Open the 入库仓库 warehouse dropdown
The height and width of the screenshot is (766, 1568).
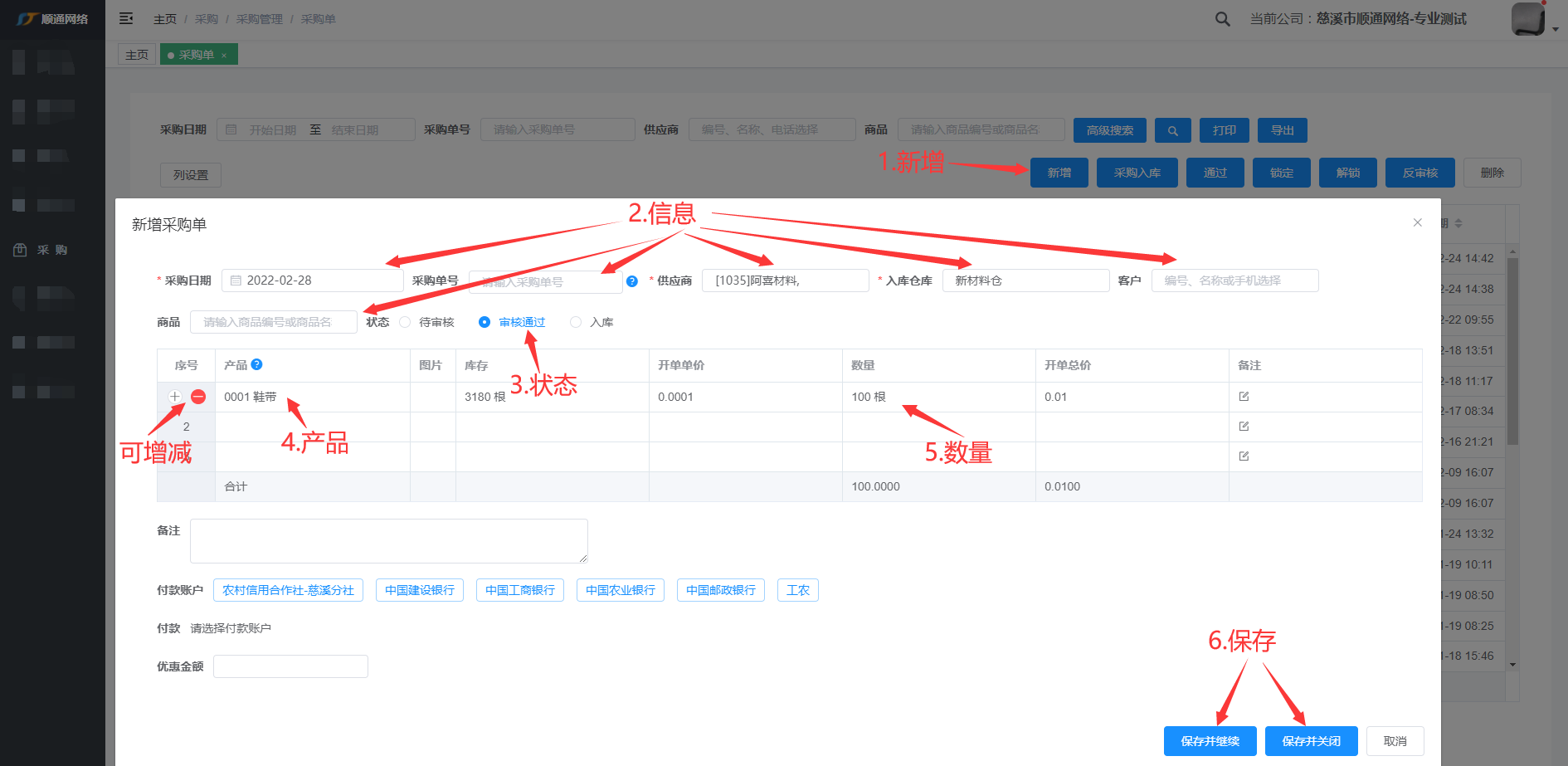pos(1025,281)
